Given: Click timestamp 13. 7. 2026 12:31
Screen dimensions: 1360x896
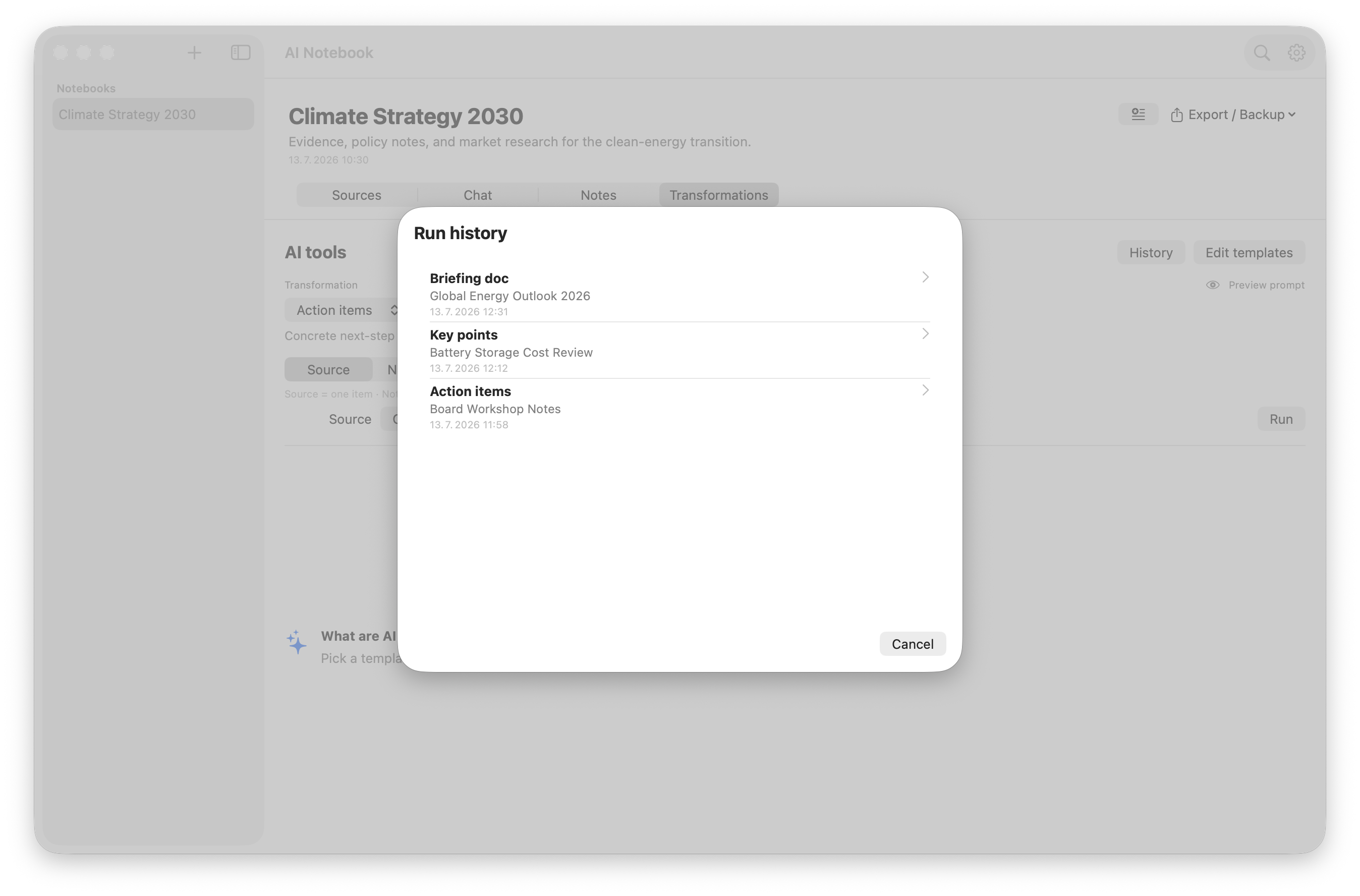Looking at the screenshot, I should tap(469, 312).
